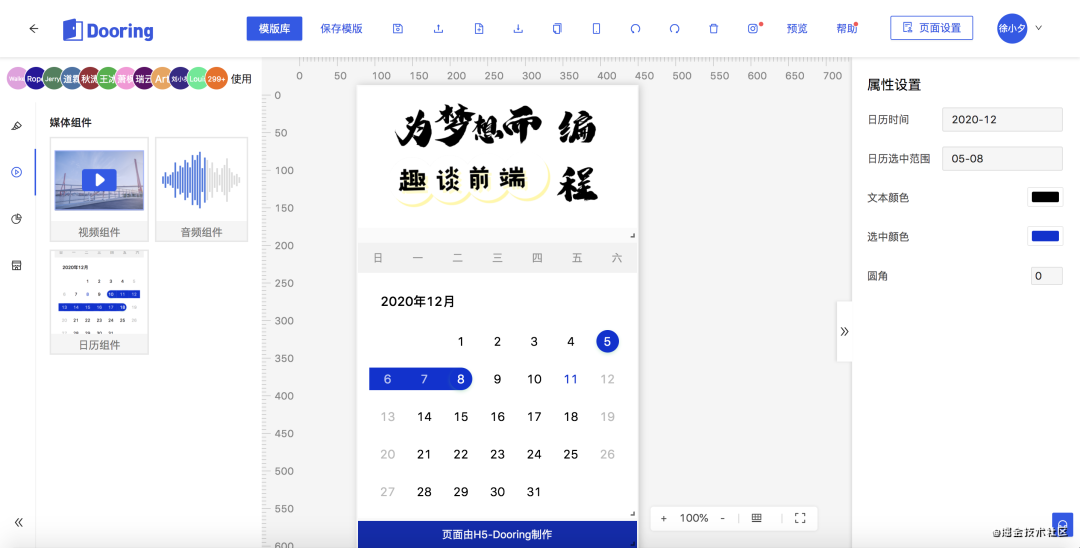Click the 属性设置 panel title

tap(894, 85)
